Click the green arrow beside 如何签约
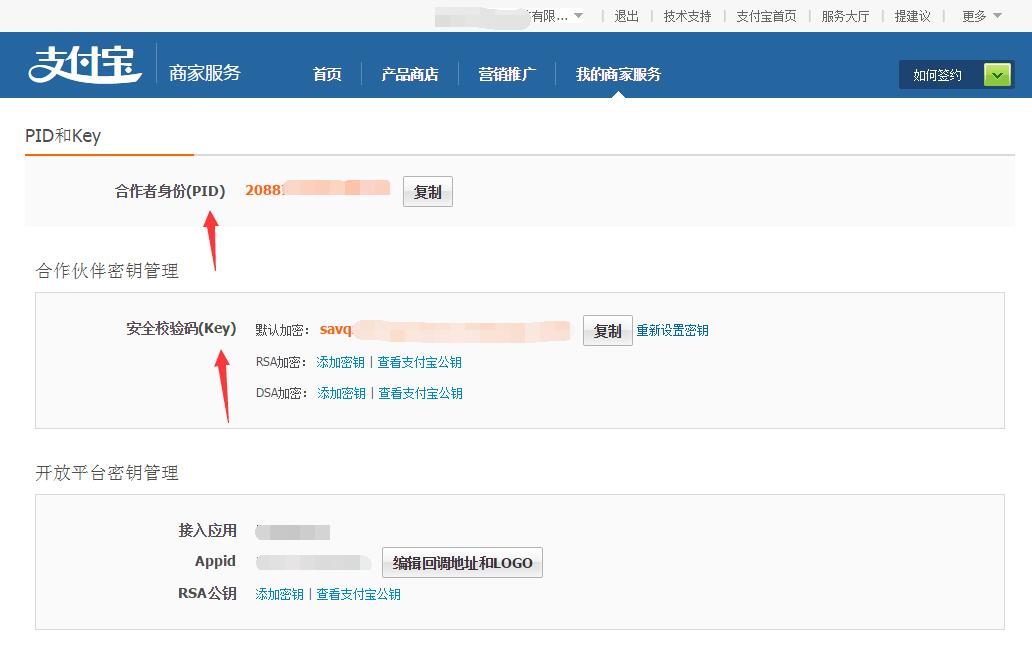1032x651 pixels. click(x=997, y=75)
